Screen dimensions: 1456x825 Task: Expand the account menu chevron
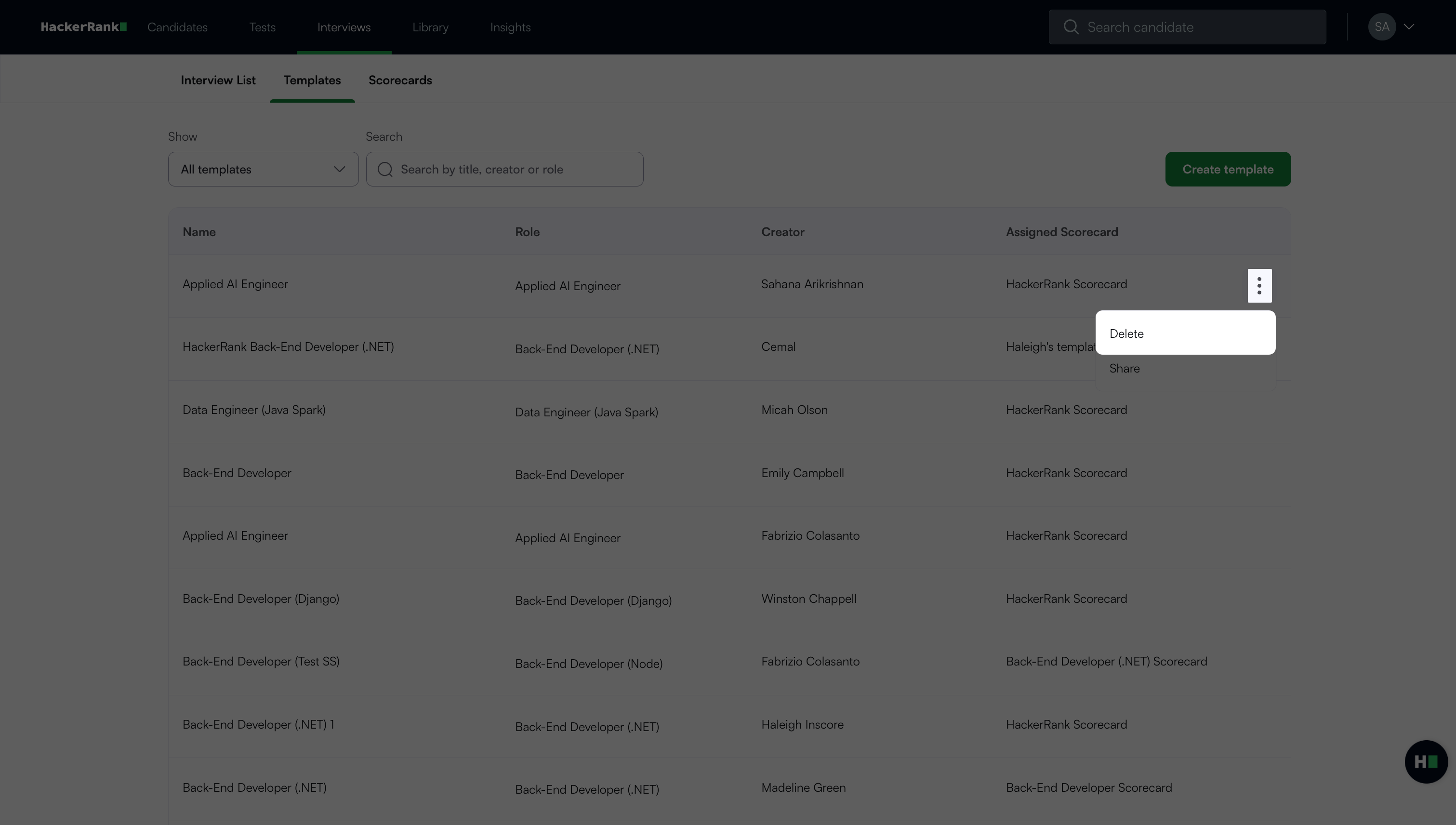tap(1409, 27)
